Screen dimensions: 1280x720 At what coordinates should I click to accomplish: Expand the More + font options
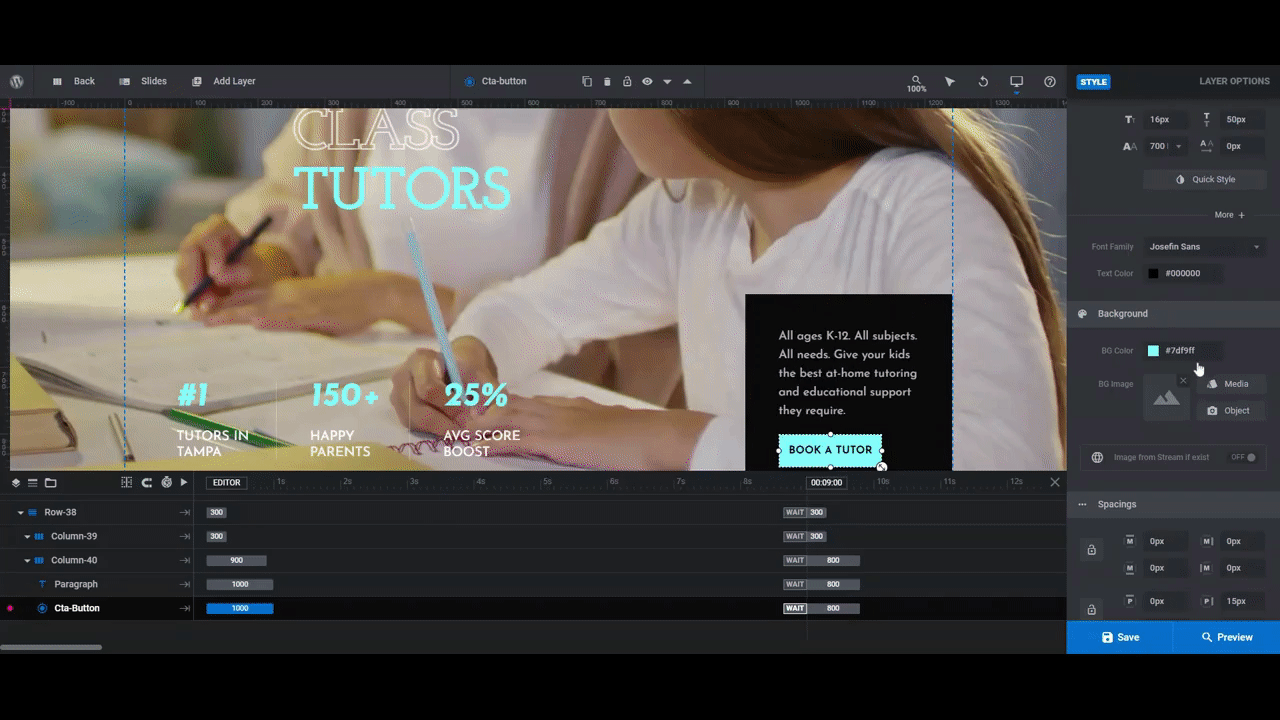(1229, 215)
